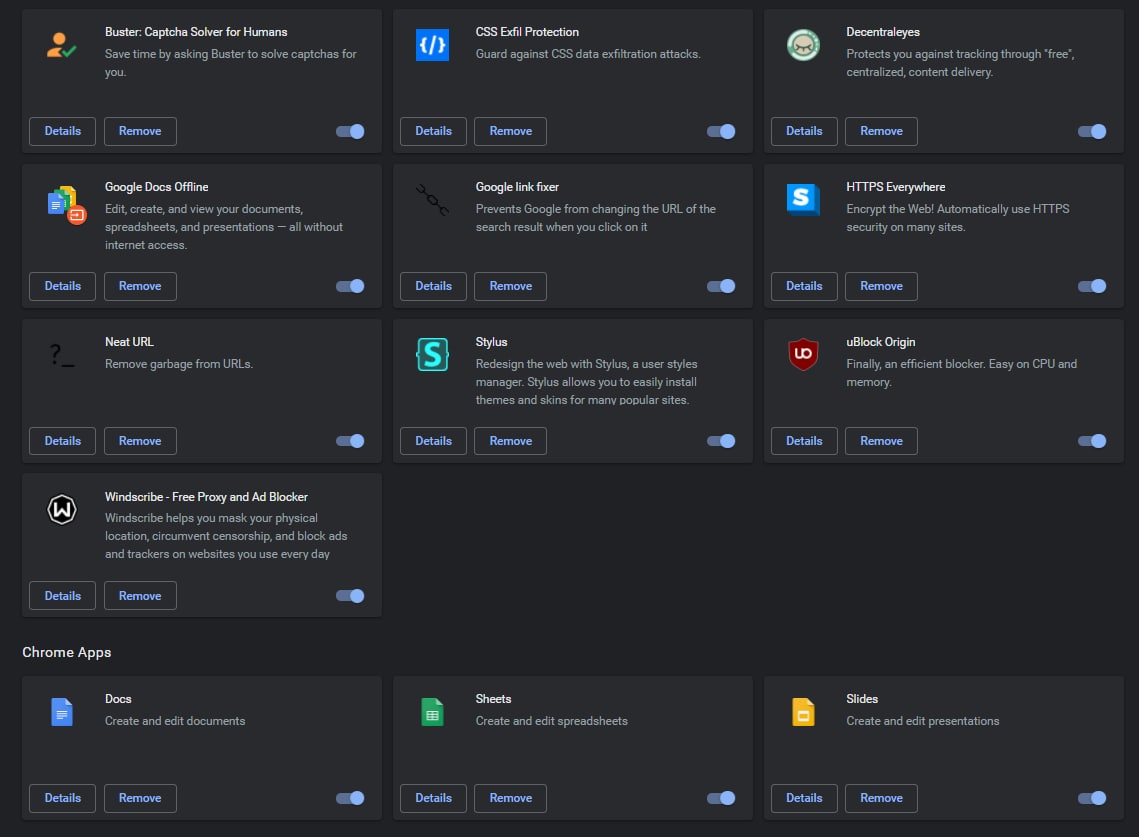Turn off uBlock Origin

(1092, 441)
